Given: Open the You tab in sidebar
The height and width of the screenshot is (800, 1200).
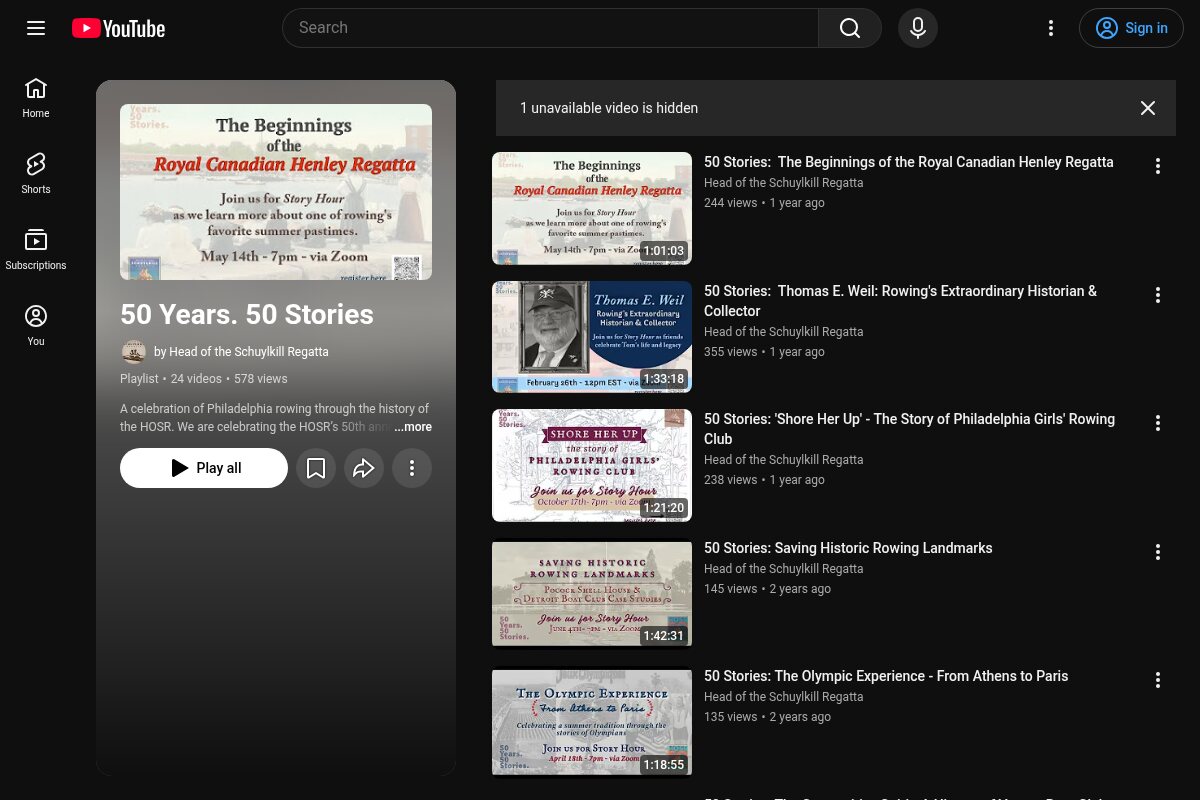Looking at the screenshot, I should (x=36, y=326).
